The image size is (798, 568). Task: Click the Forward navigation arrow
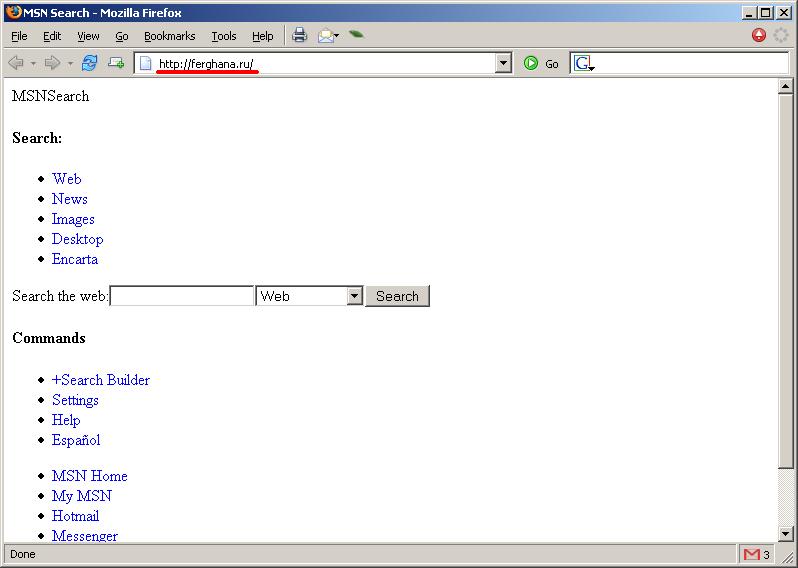(52, 63)
